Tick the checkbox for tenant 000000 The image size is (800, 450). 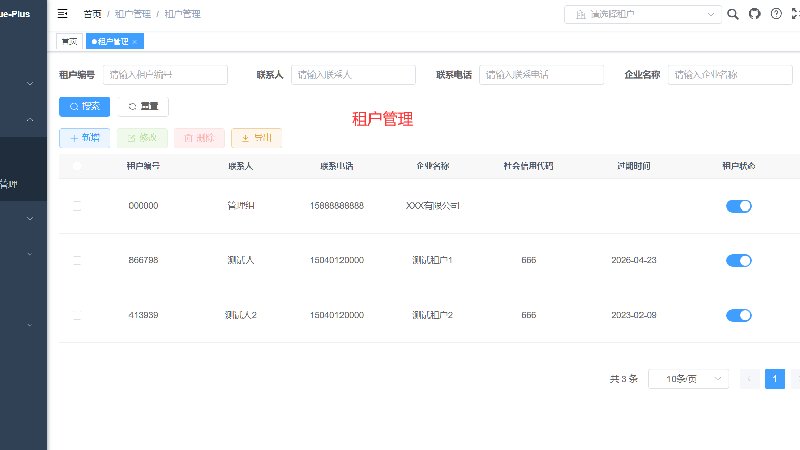pos(77,206)
